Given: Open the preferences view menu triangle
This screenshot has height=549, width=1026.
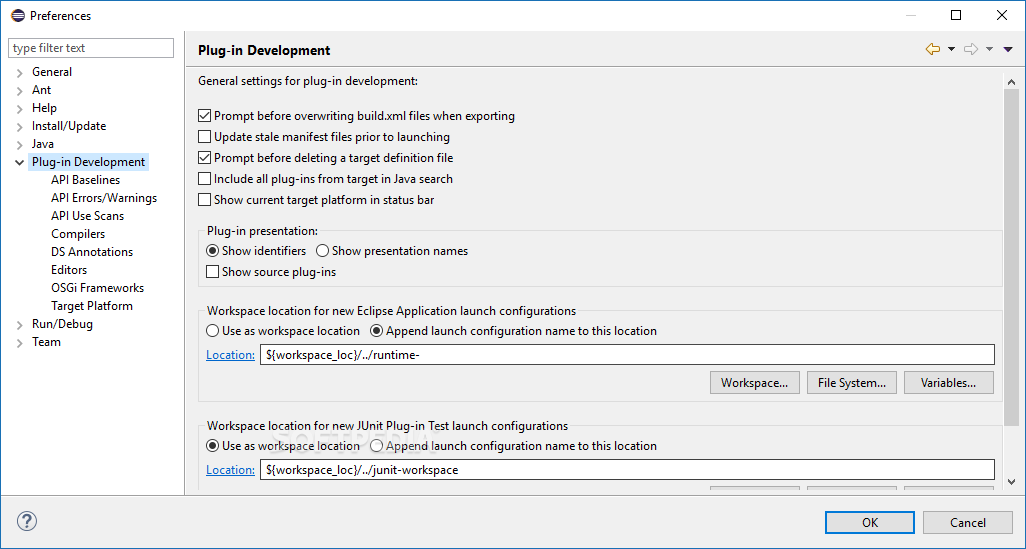Looking at the screenshot, I should pyautogui.click(x=1008, y=49).
